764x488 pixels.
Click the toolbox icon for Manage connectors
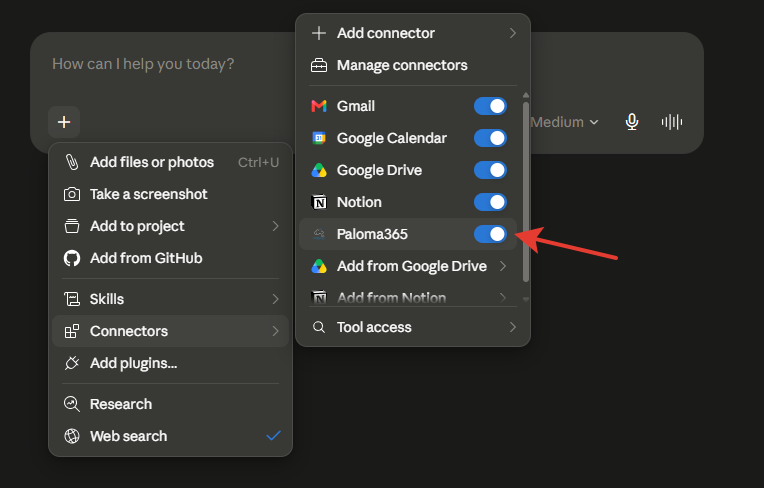[319, 65]
